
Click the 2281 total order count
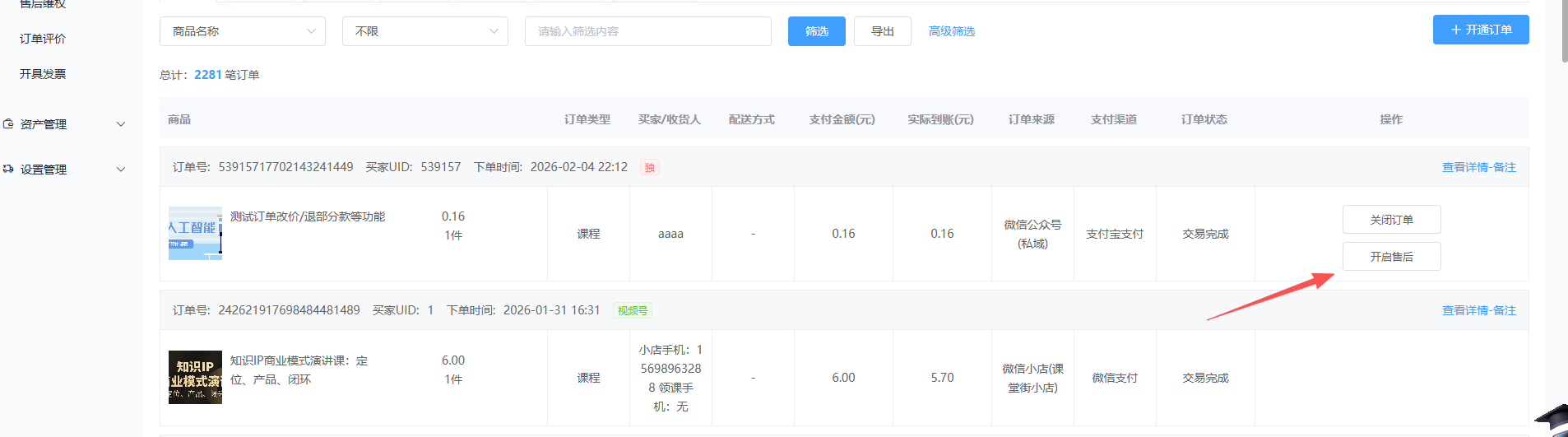(x=208, y=75)
